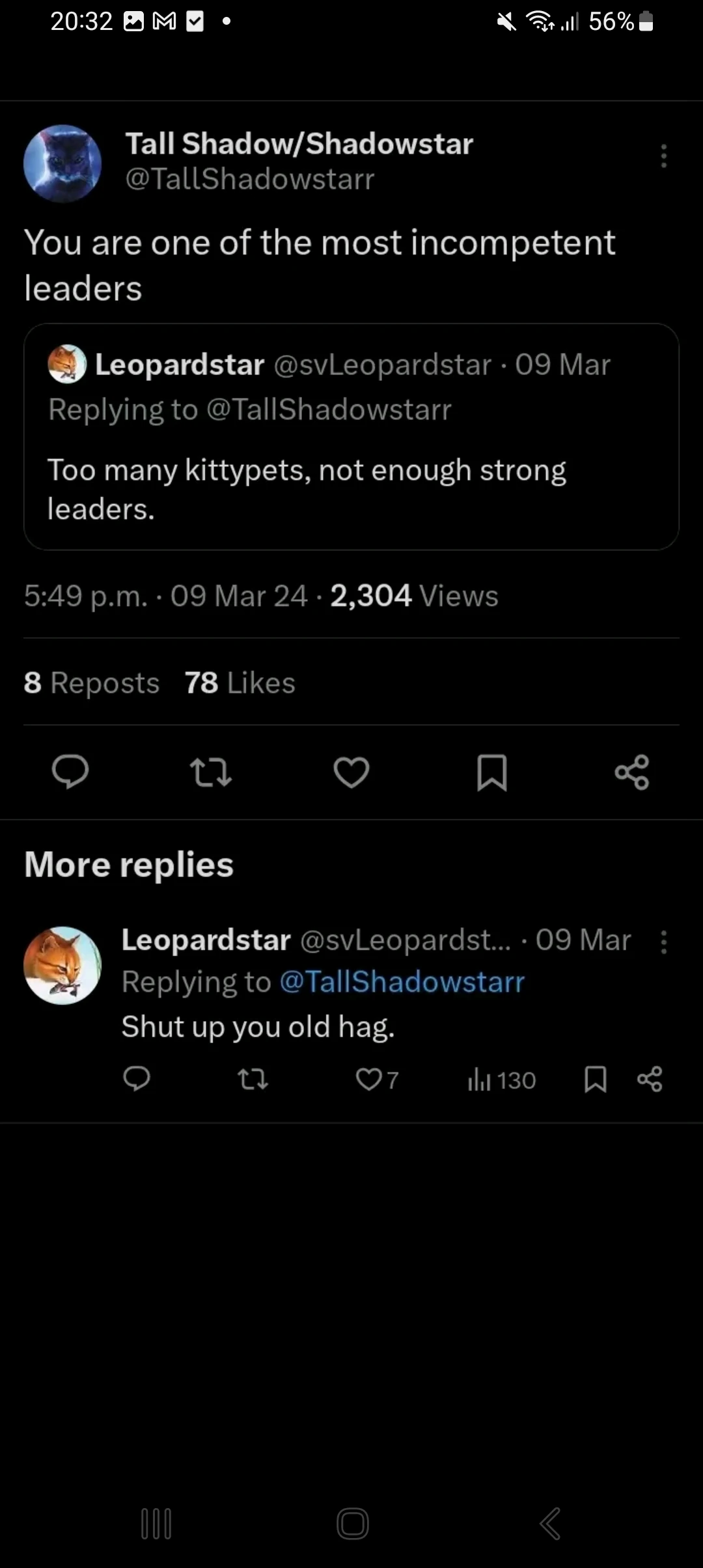Reply to Tall Shadow's main post

(x=70, y=772)
